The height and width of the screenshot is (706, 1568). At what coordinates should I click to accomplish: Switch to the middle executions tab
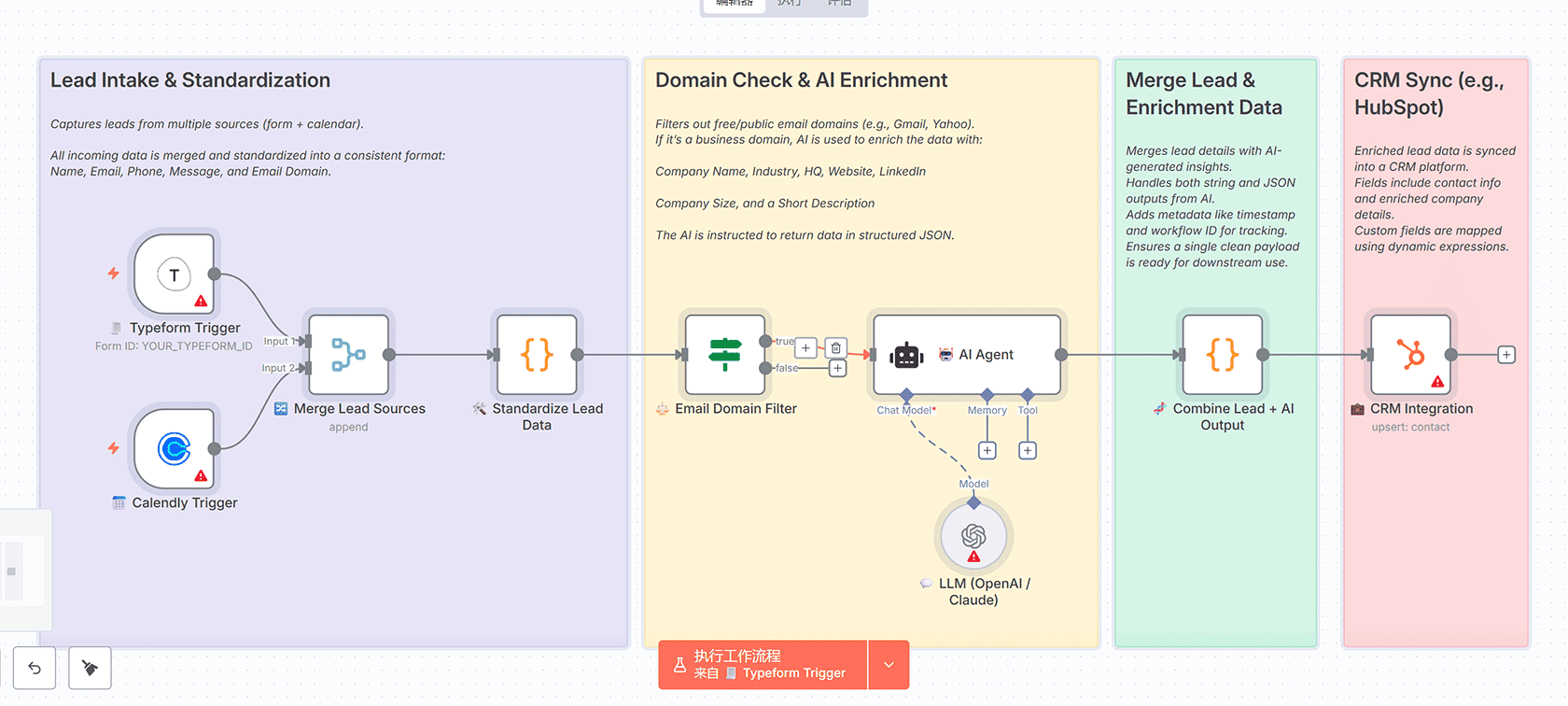(x=790, y=4)
